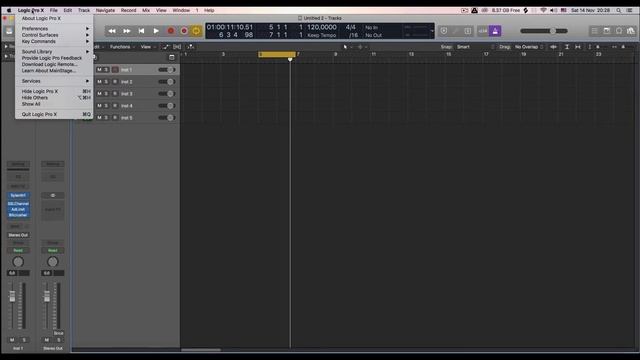The image size is (640, 360).
Task: Solo track Inst 2
Action: pos(106,82)
